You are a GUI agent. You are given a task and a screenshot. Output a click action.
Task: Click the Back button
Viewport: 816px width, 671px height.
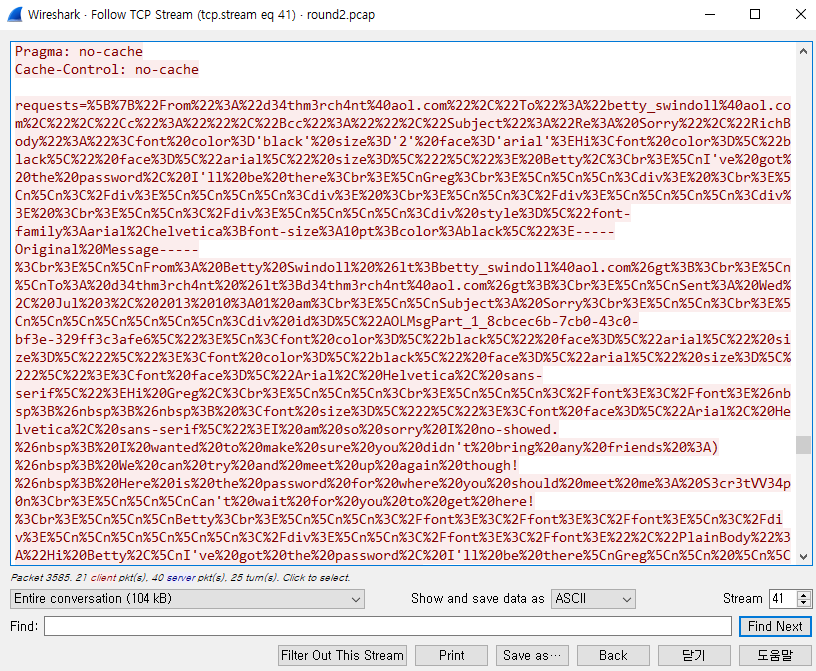613,655
